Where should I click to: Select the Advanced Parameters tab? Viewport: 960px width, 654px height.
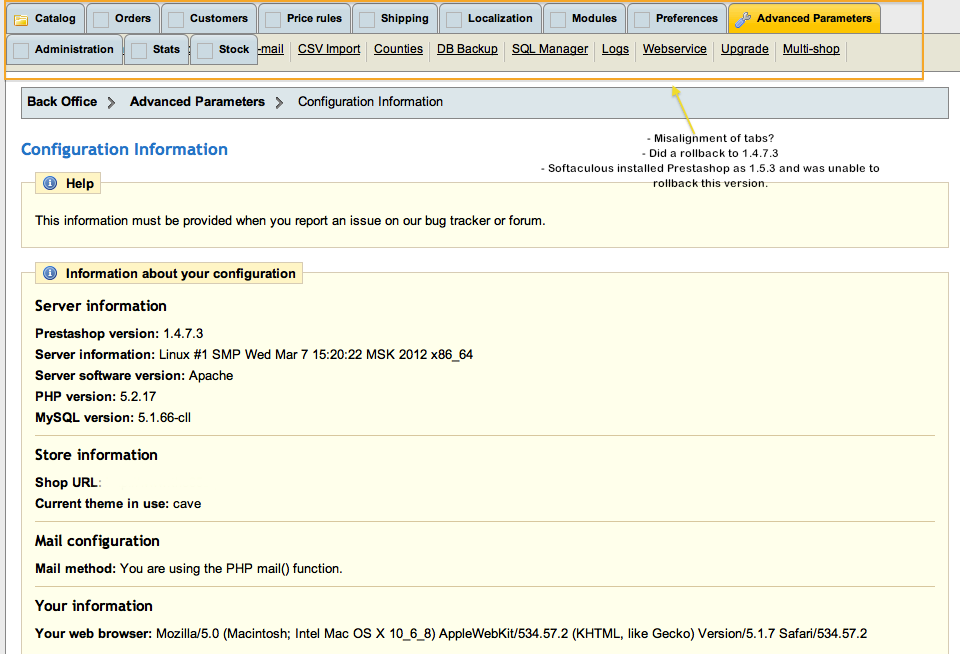804,18
